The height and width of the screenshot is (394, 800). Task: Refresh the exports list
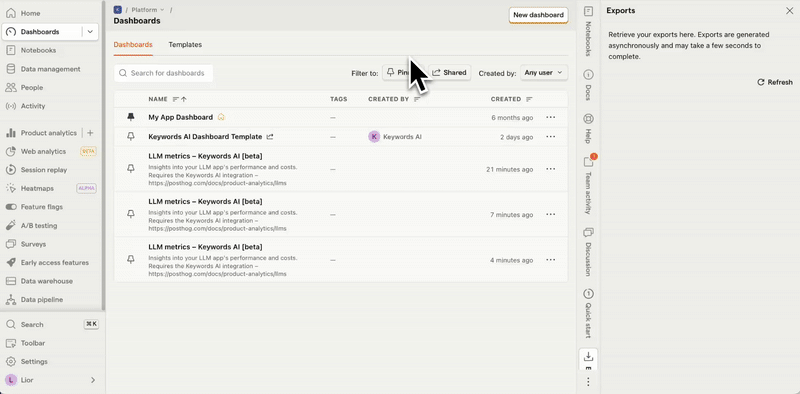click(775, 82)
